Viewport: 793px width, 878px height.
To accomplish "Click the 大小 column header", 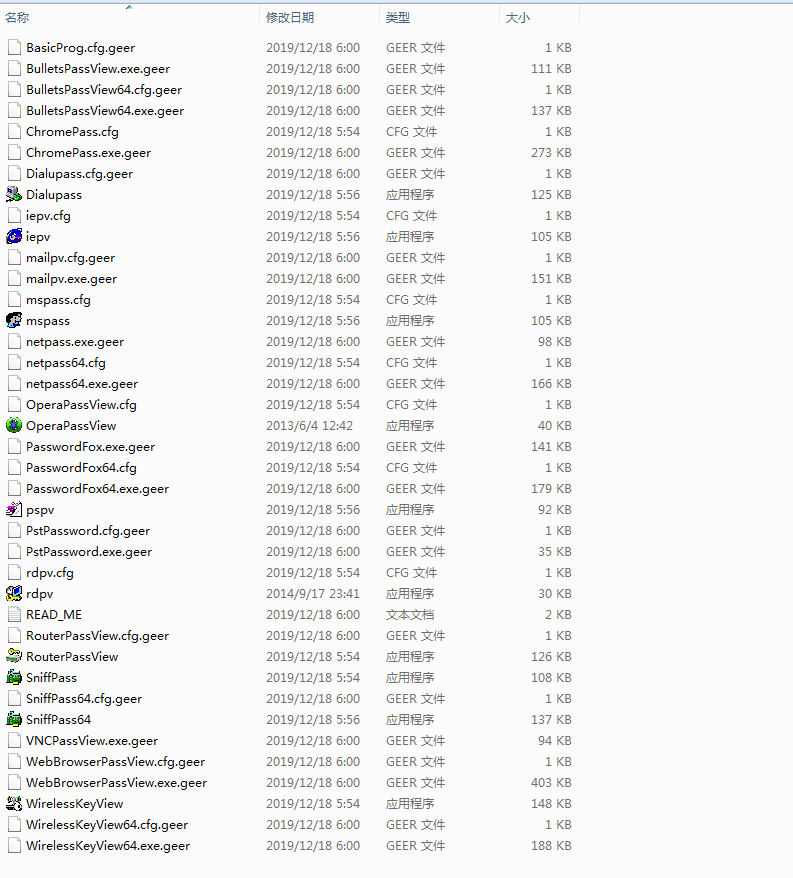I will pos(518,18).
